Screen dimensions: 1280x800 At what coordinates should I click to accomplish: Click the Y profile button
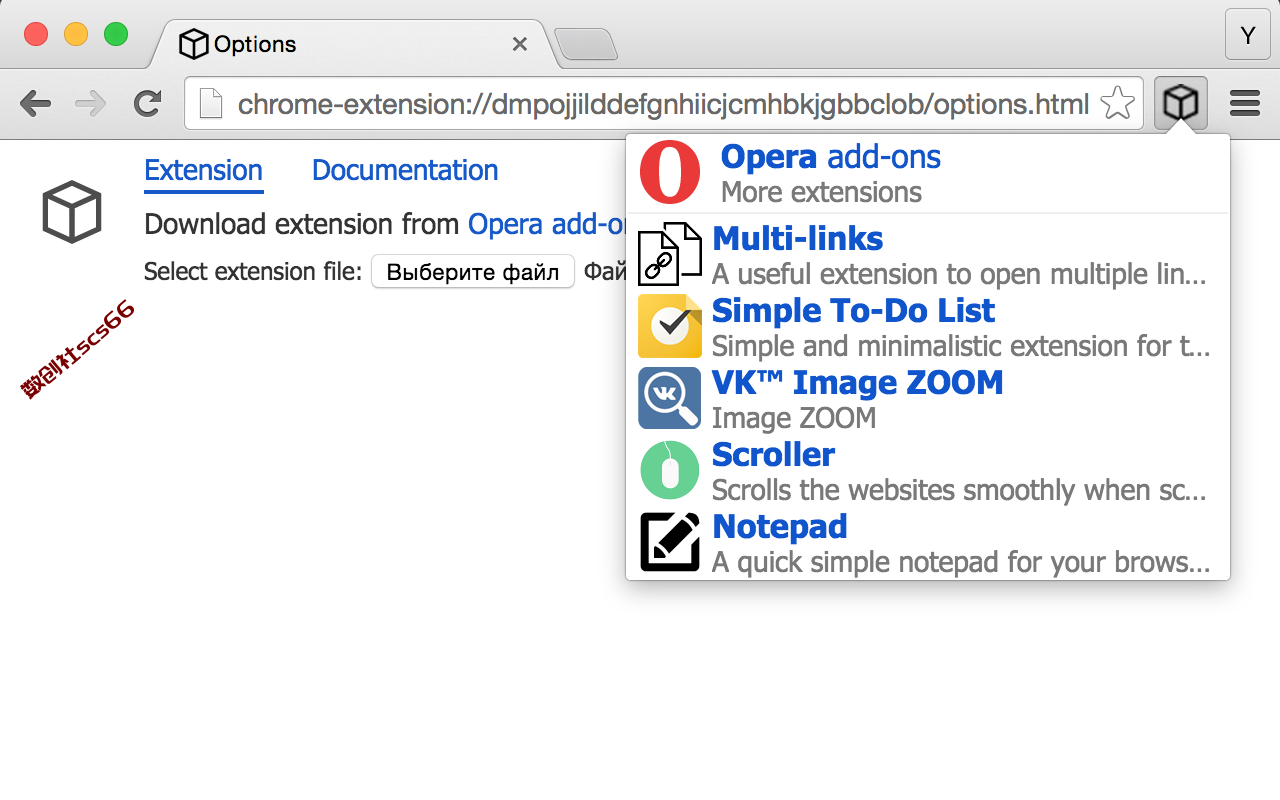[x=1247, y=36]
